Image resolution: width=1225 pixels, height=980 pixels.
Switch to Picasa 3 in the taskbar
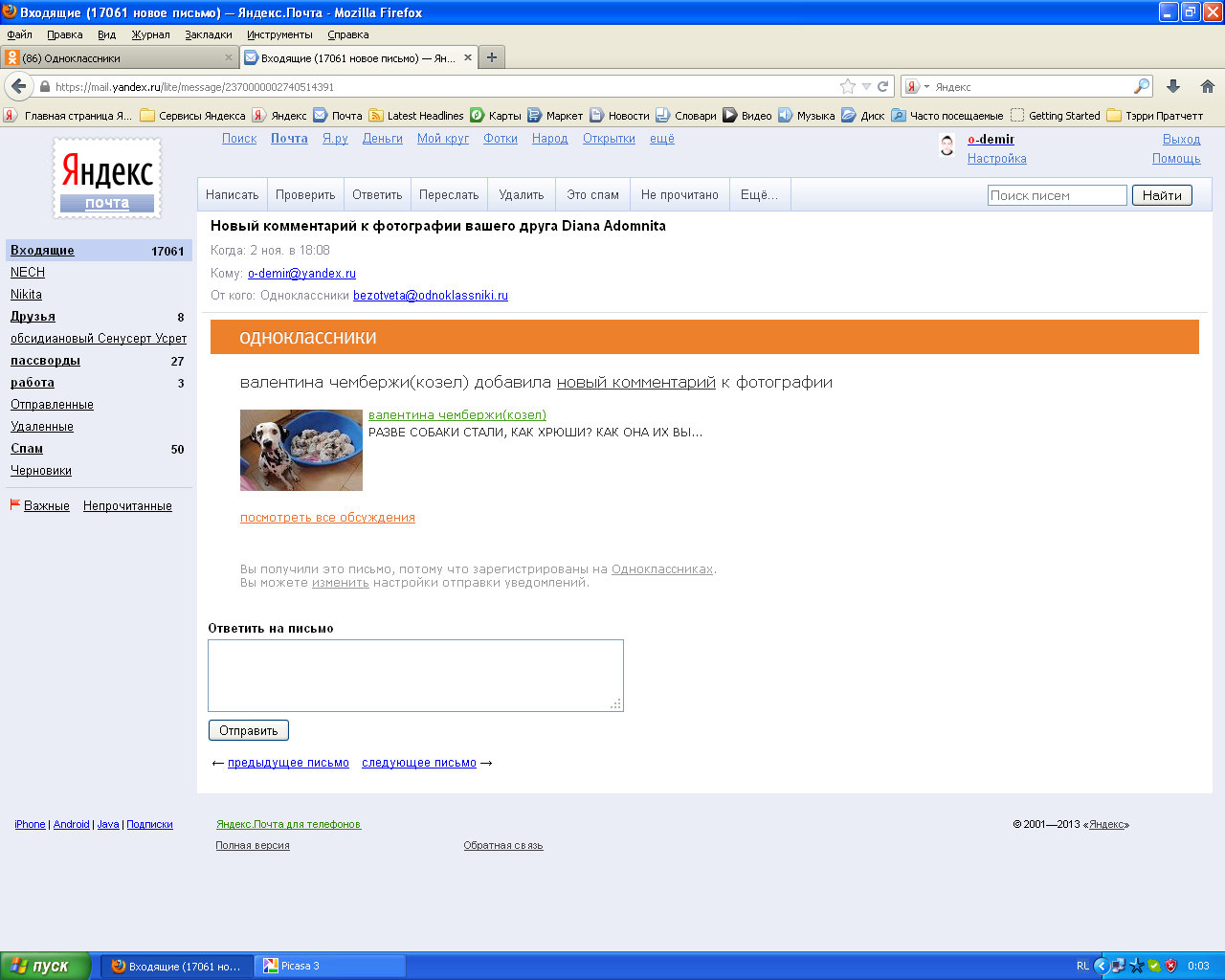pyautogui.click(x=330, y=966)
